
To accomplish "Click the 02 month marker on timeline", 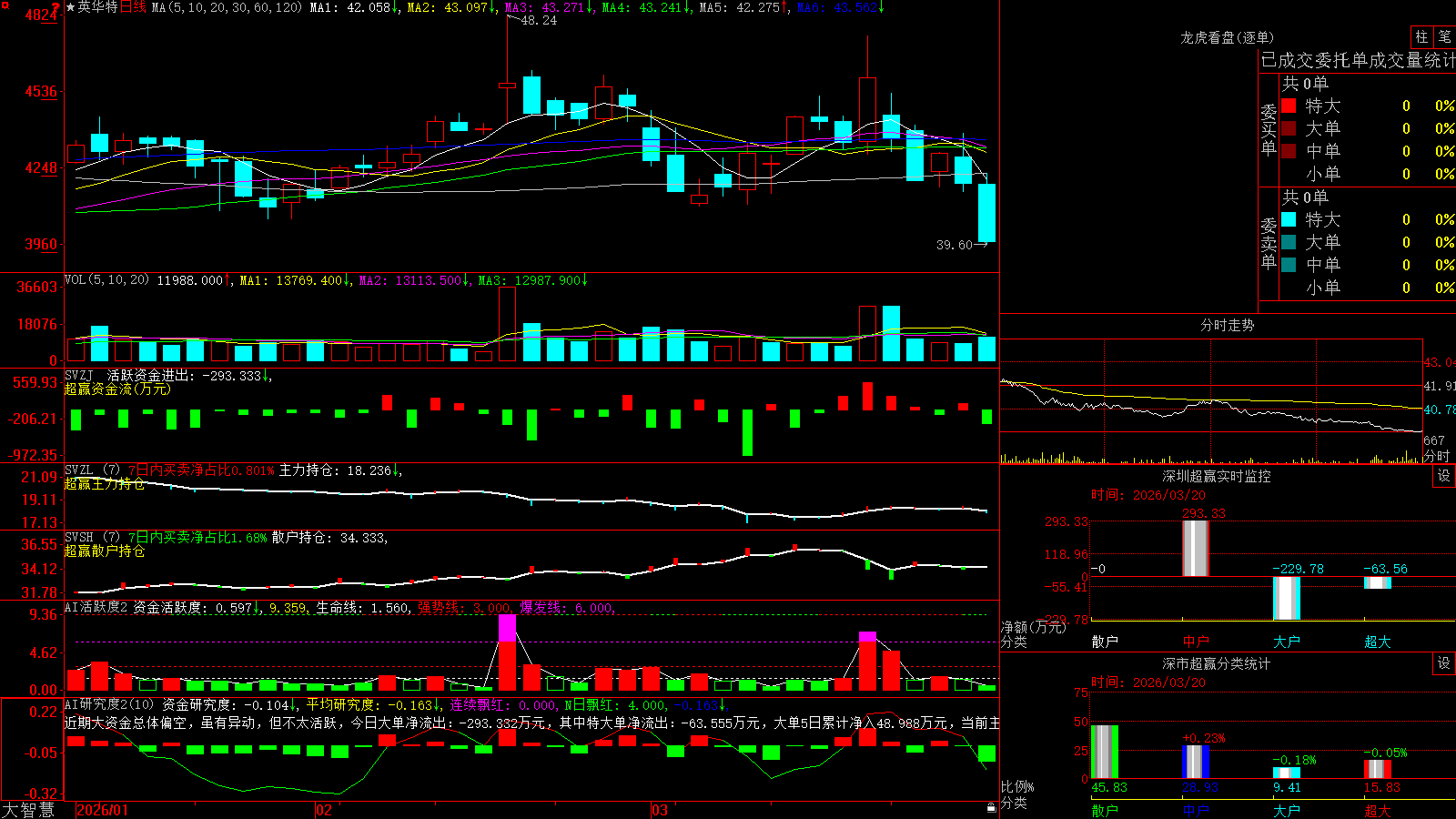I will 324,810.
